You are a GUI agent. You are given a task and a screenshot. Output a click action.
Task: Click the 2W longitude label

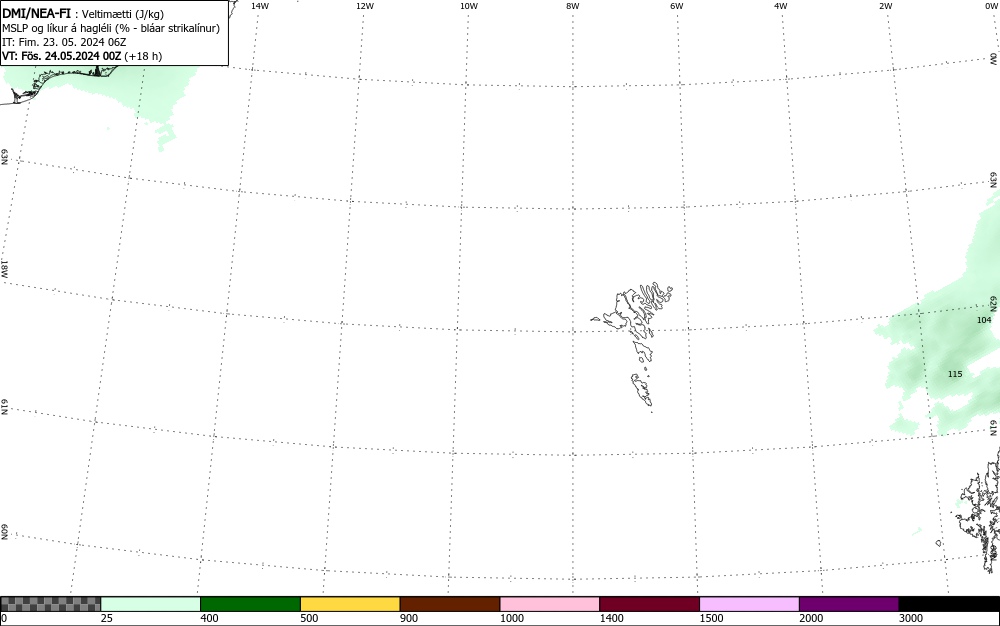[x=885, y=6]
